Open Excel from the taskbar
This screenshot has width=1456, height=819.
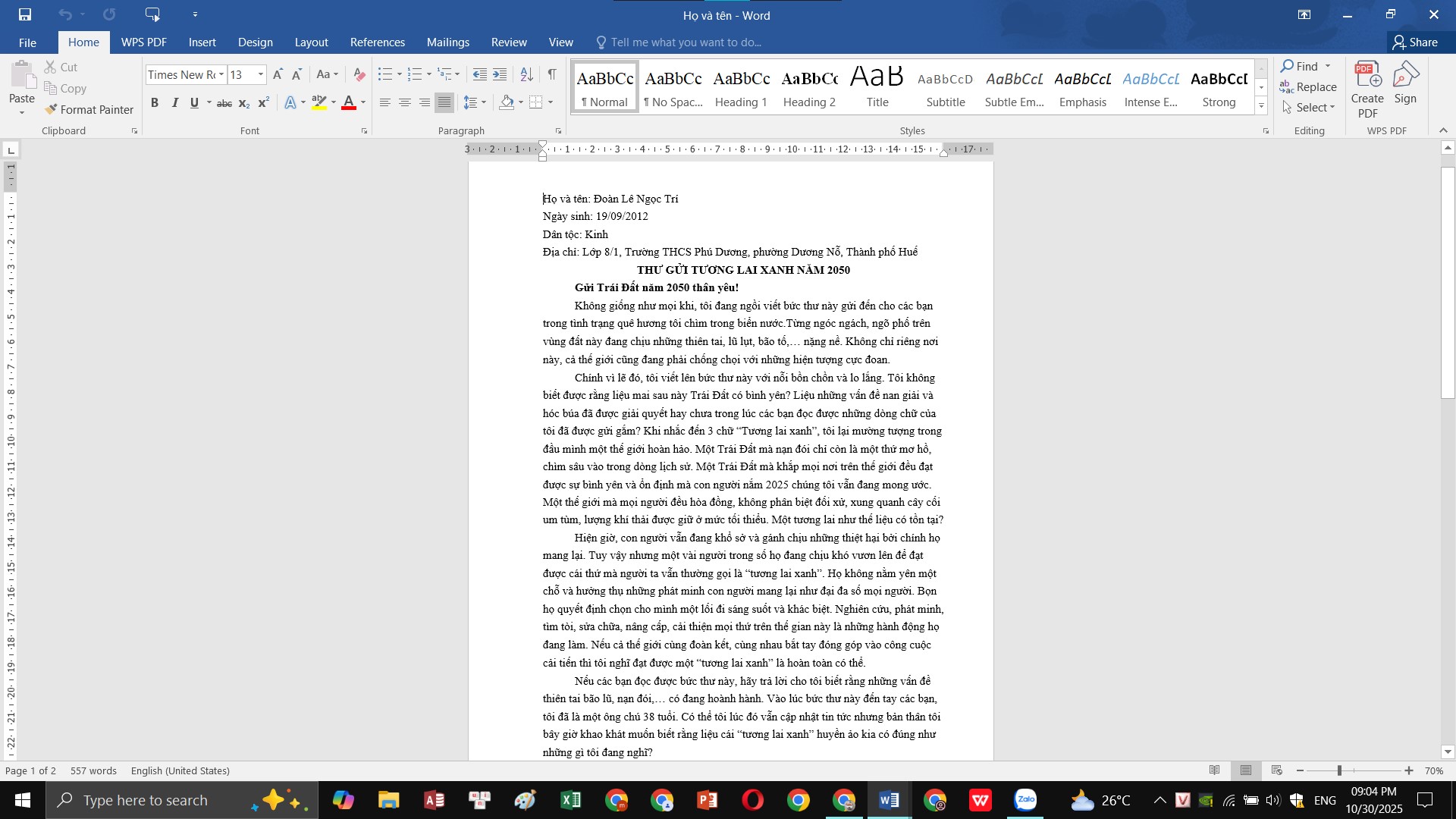pos(570,800)
